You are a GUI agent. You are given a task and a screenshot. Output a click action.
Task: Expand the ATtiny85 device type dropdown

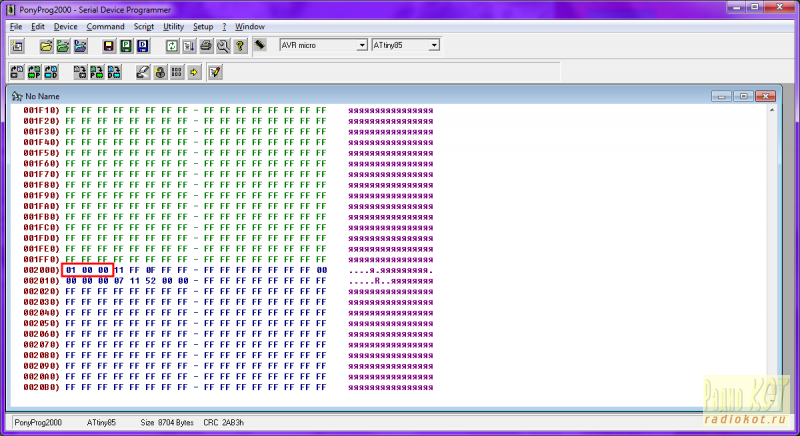(434, 45)
